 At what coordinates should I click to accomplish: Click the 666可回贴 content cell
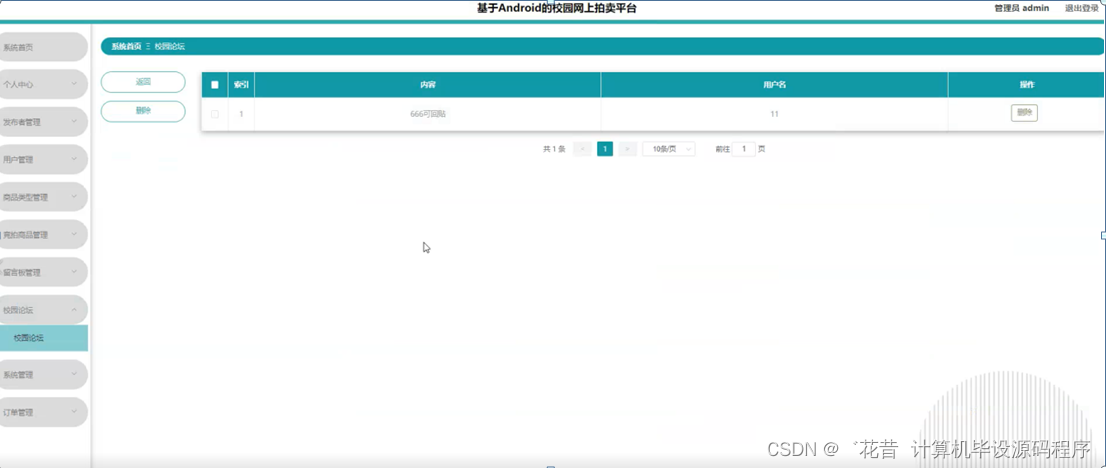coord(427,114)
